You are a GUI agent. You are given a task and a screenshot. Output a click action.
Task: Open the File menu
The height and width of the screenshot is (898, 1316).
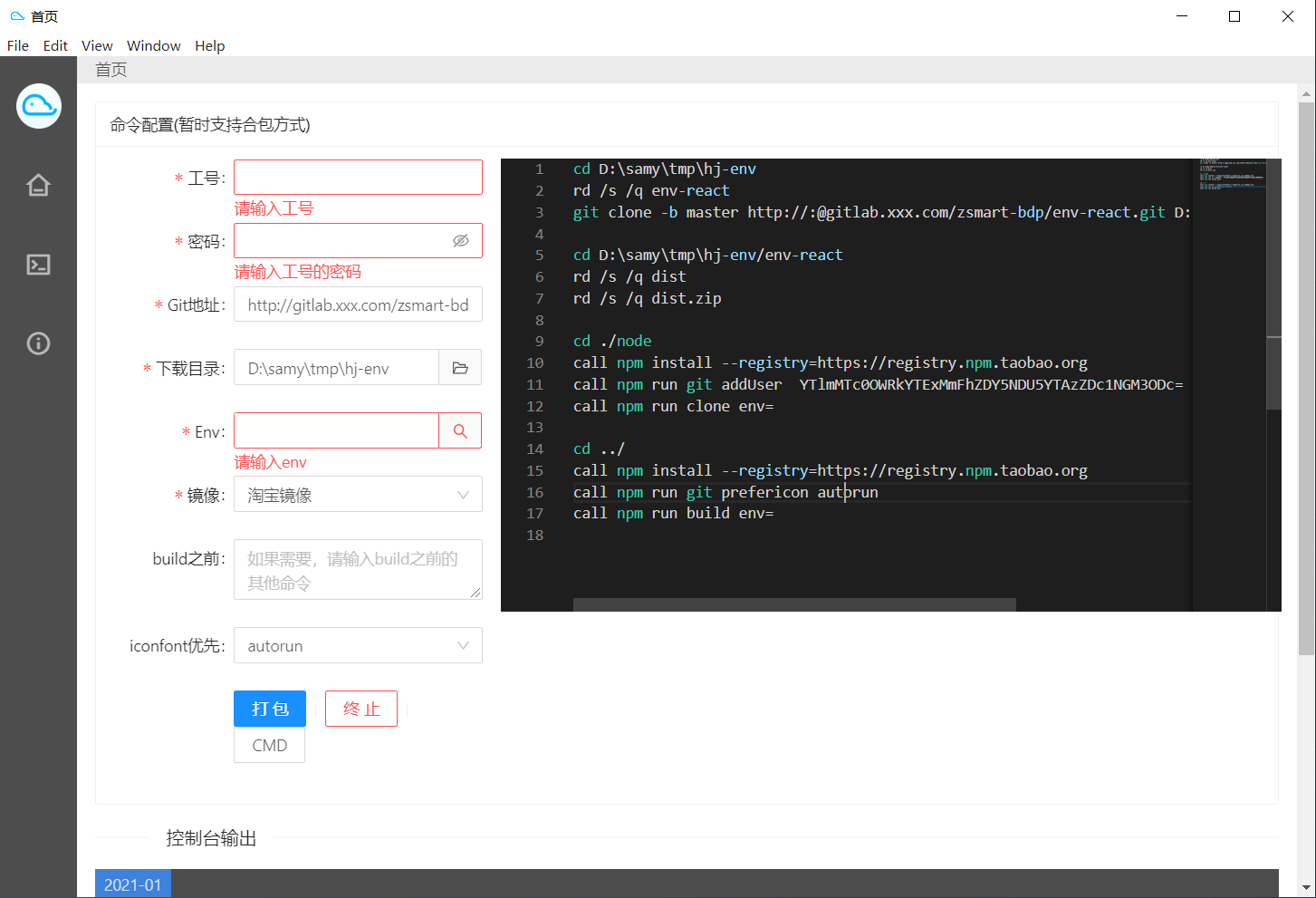point(18,45)
